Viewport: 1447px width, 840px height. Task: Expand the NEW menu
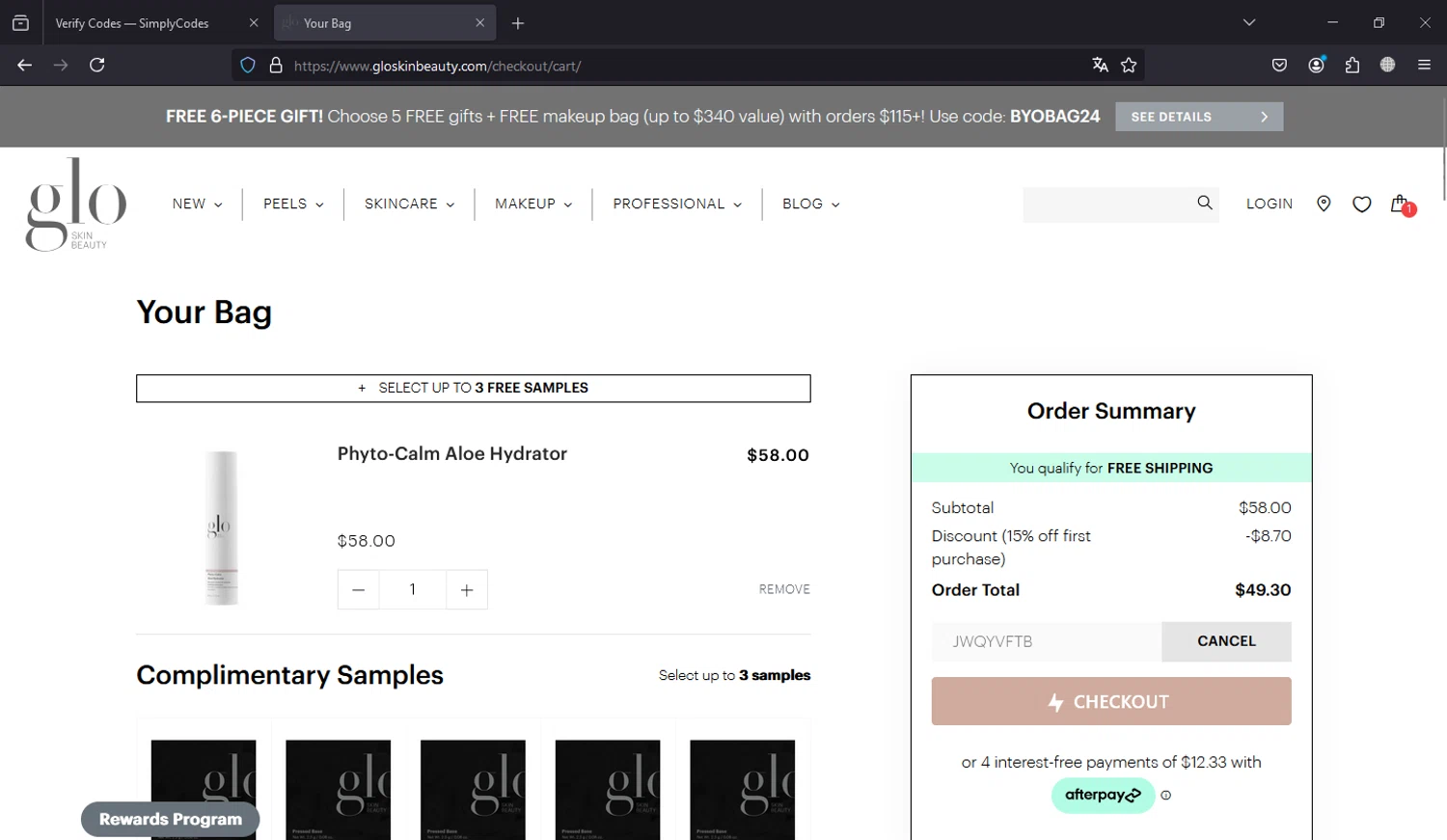click(x=197, y=204)
